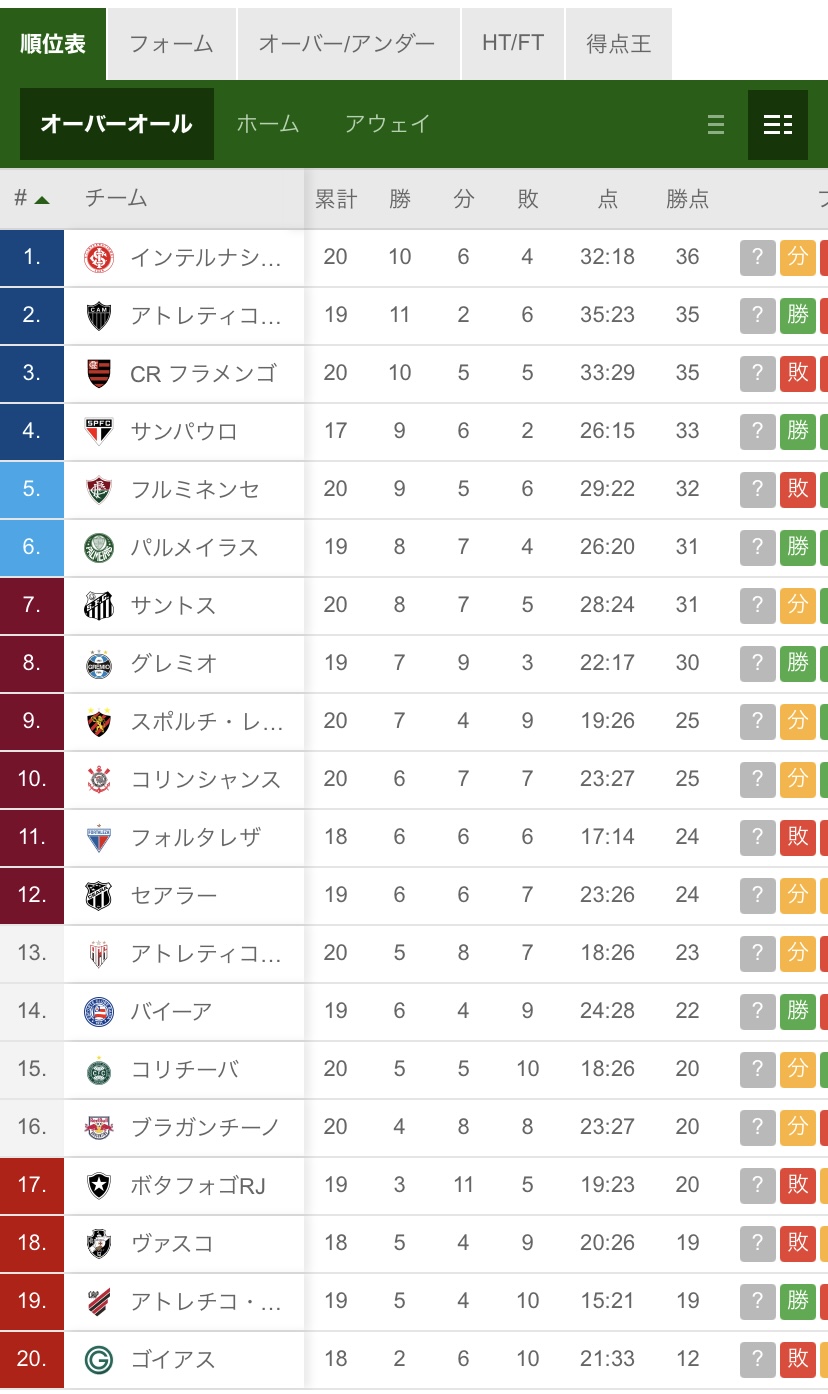The image size is (828, 1394).
Task: Click the green 勝 badge for バイーア
Action: [797, 1012]
